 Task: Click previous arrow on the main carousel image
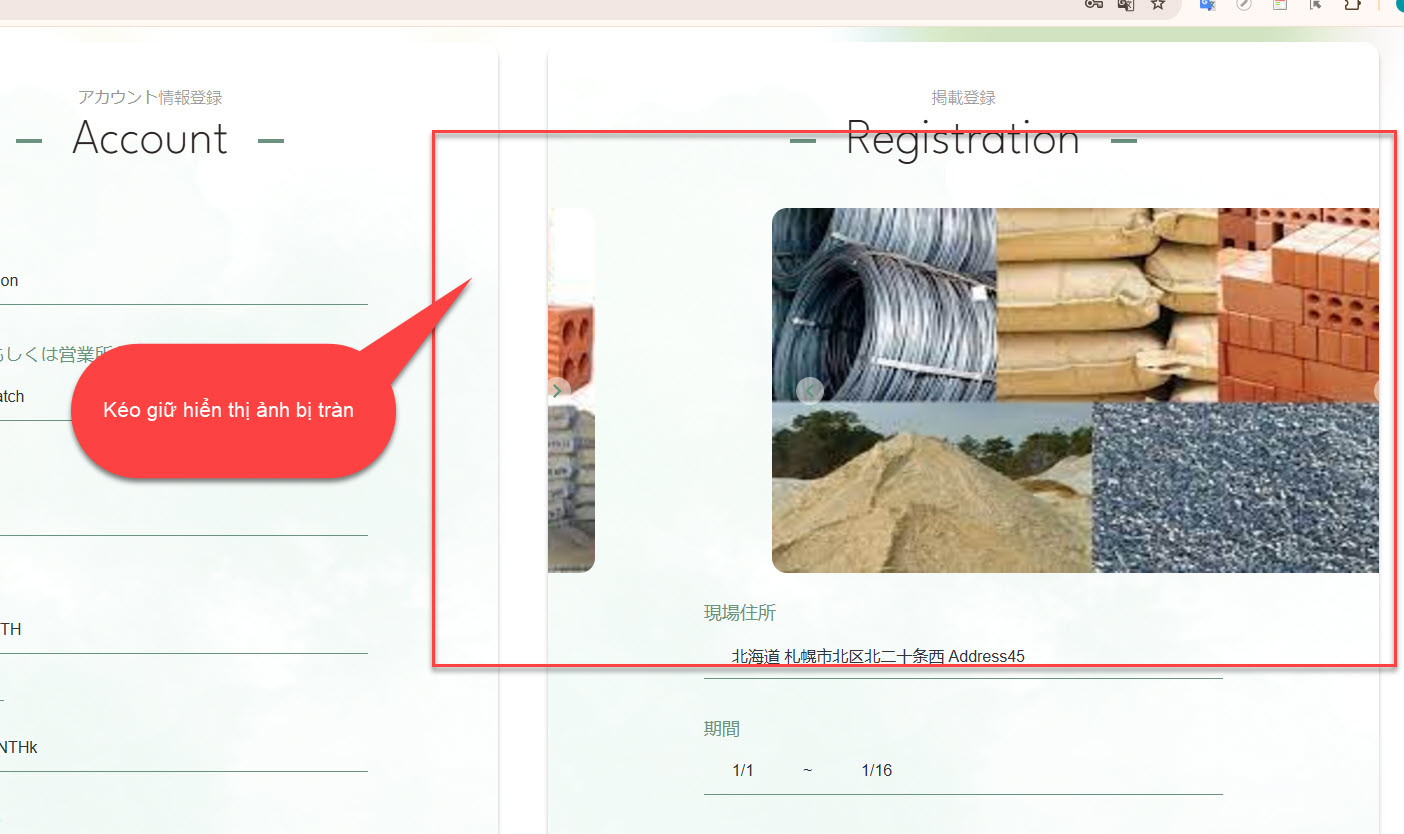(810, 391)
